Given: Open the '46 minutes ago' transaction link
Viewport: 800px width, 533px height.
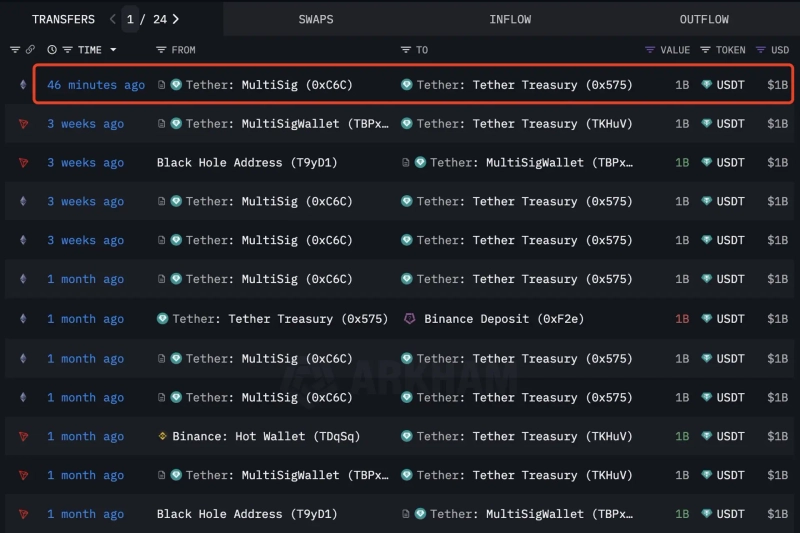Looking at the screenshot, I should [96, 85].
